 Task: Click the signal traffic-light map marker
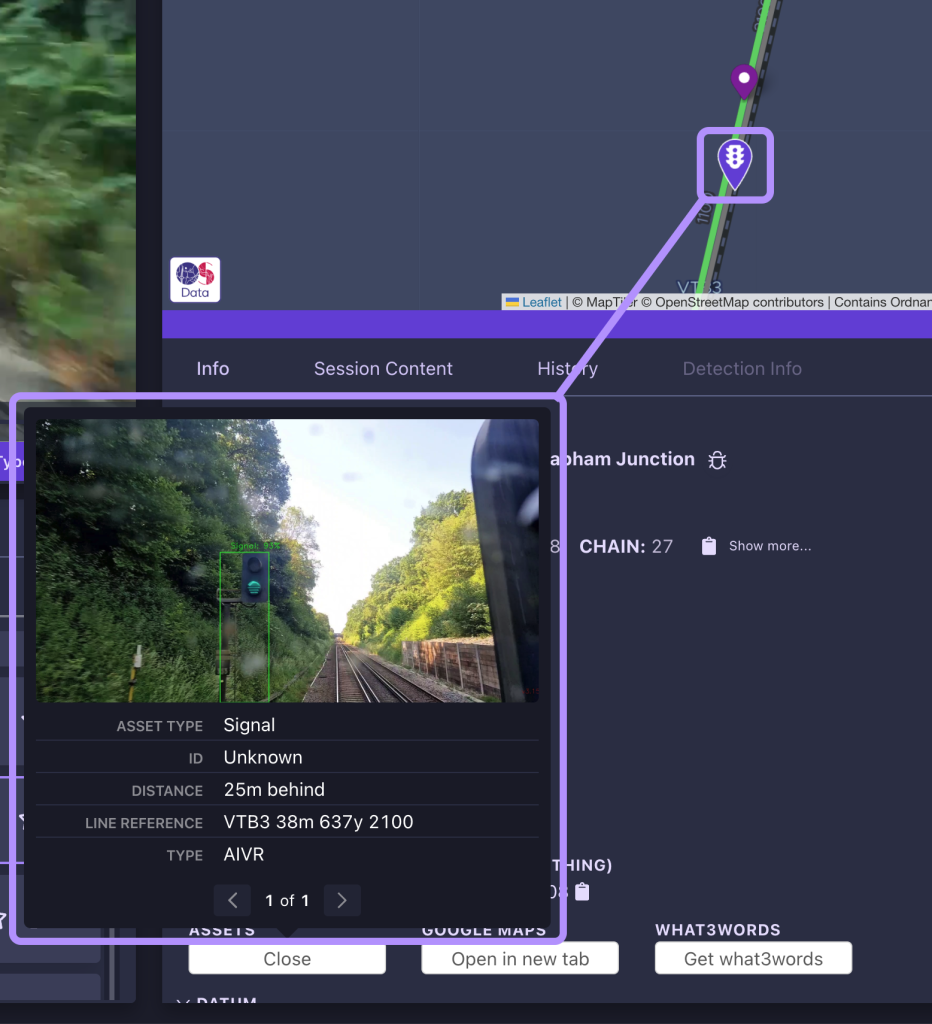[x=735, y=164]
